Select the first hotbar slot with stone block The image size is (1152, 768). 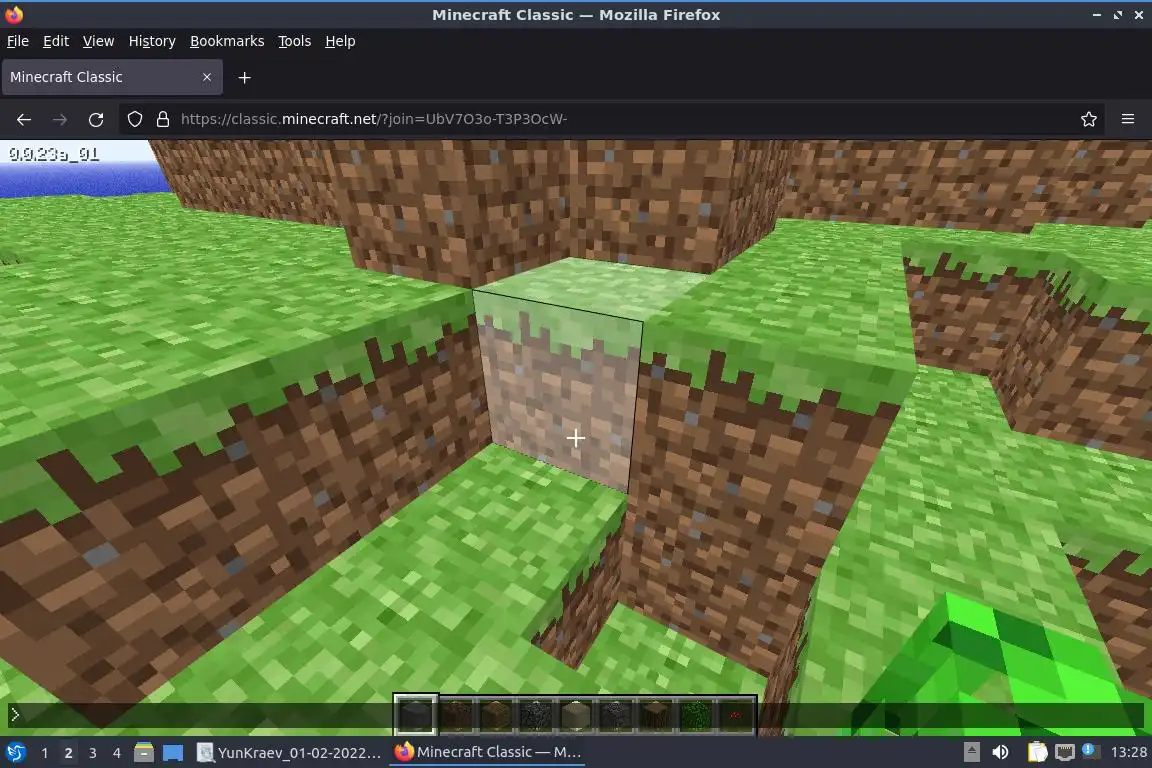click(416, 714)
